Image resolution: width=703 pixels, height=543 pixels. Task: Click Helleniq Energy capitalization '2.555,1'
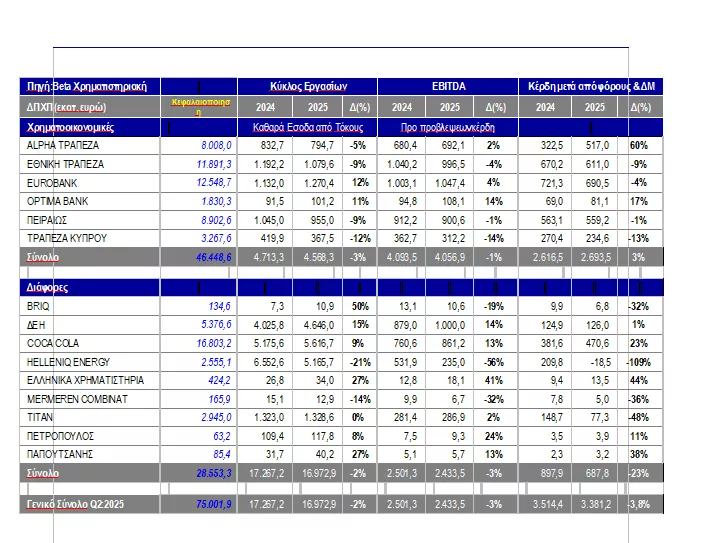[216, 362]
